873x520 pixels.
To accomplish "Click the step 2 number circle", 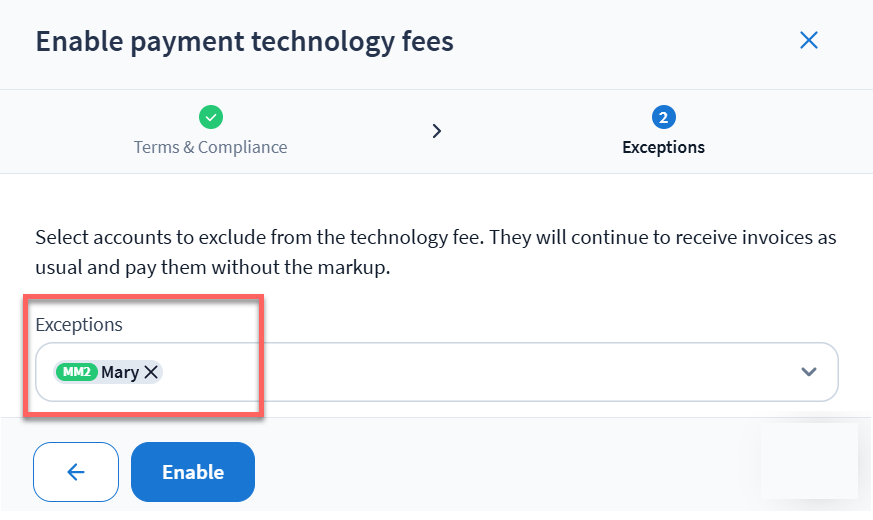I will click(663, 118).
